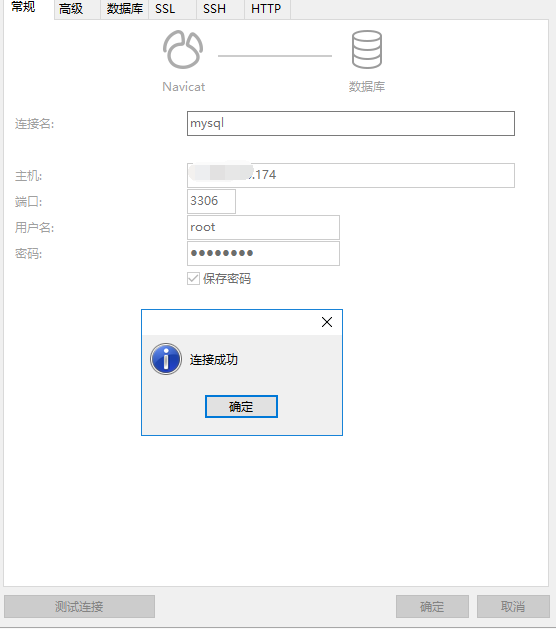Open the 数据库 tab
556x629 pixels.
click(x=124, y=9)
